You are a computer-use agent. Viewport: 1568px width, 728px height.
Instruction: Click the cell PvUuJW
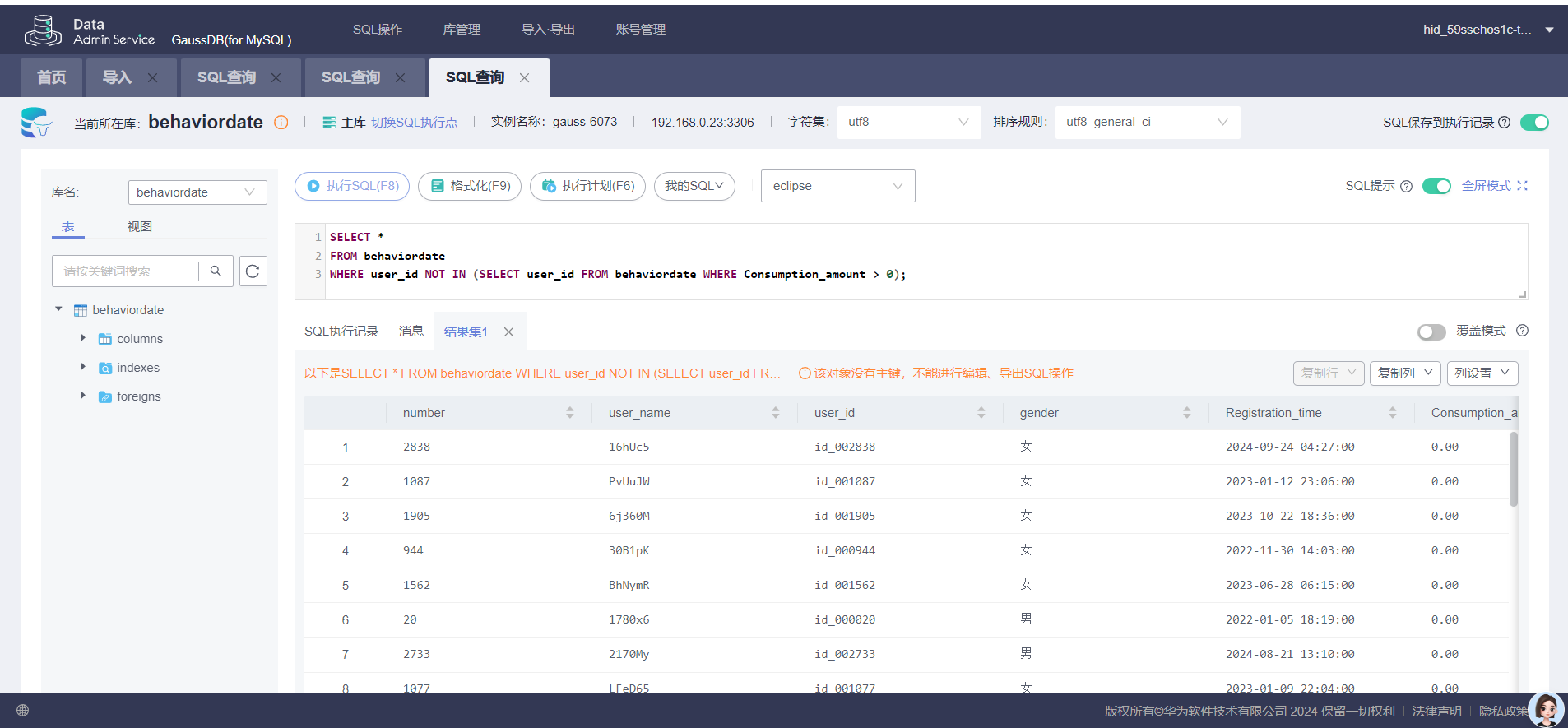629,482
